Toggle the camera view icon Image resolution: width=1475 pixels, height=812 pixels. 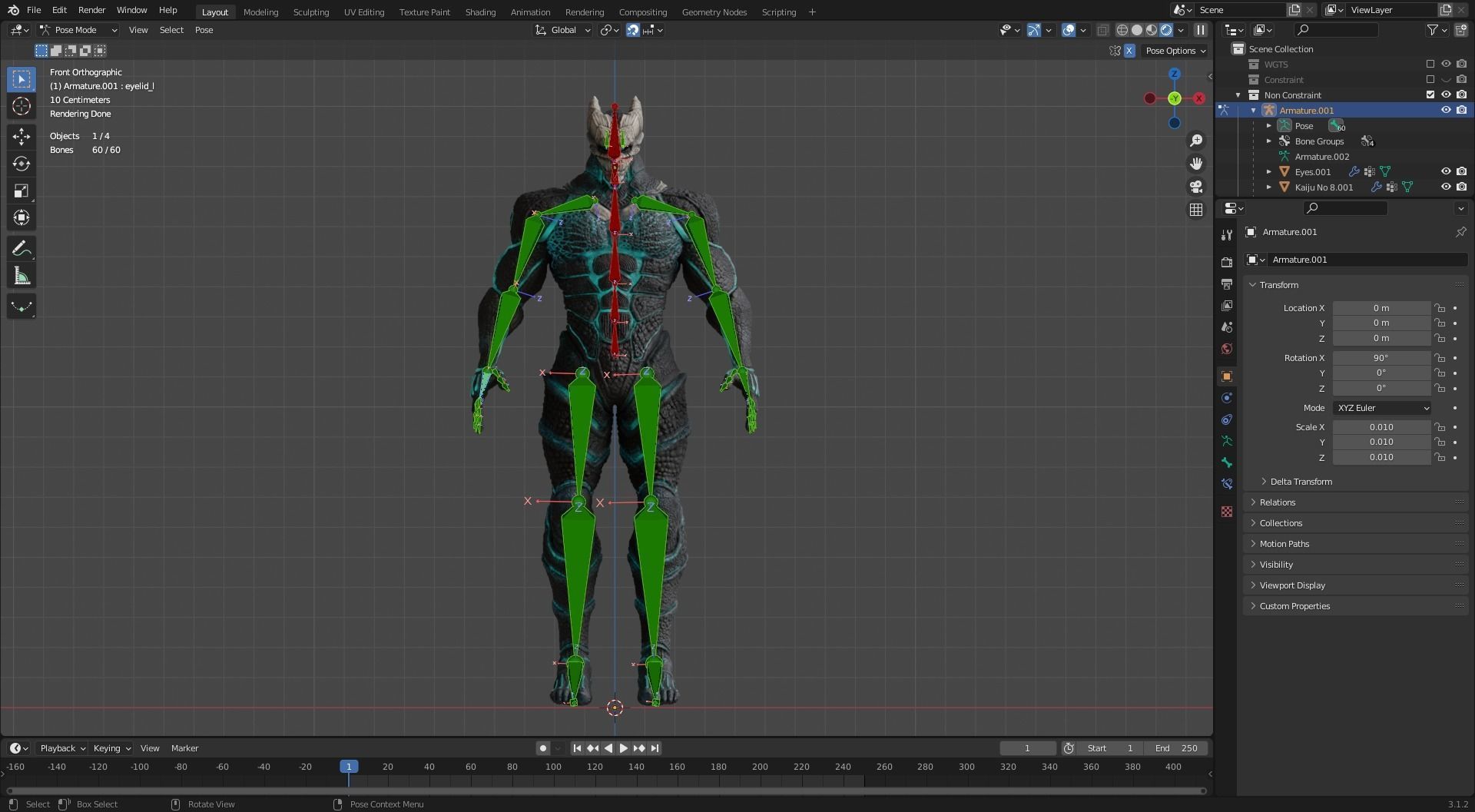(1196, 187)
